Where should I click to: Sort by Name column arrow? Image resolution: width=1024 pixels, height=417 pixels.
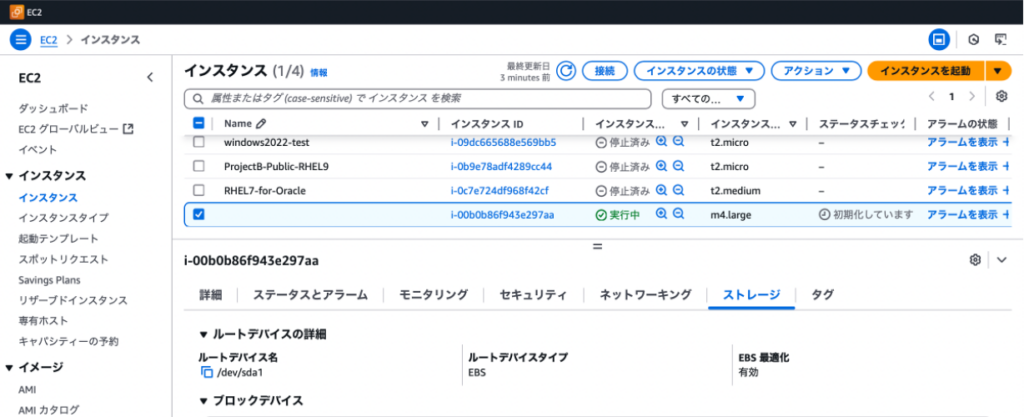pos(424,123)
